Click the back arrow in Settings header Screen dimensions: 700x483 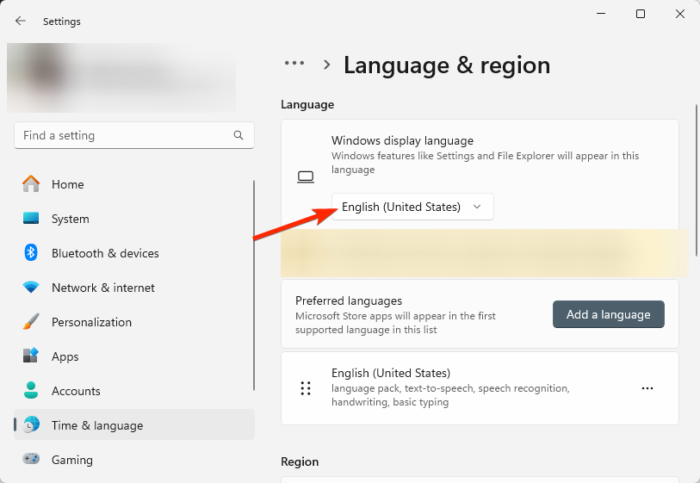pos(20,21)
